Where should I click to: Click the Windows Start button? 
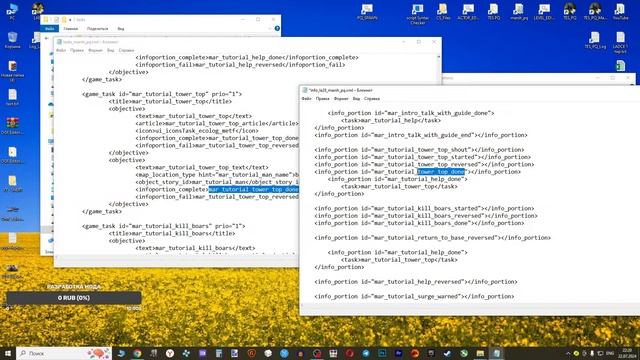tap(8, 353)
